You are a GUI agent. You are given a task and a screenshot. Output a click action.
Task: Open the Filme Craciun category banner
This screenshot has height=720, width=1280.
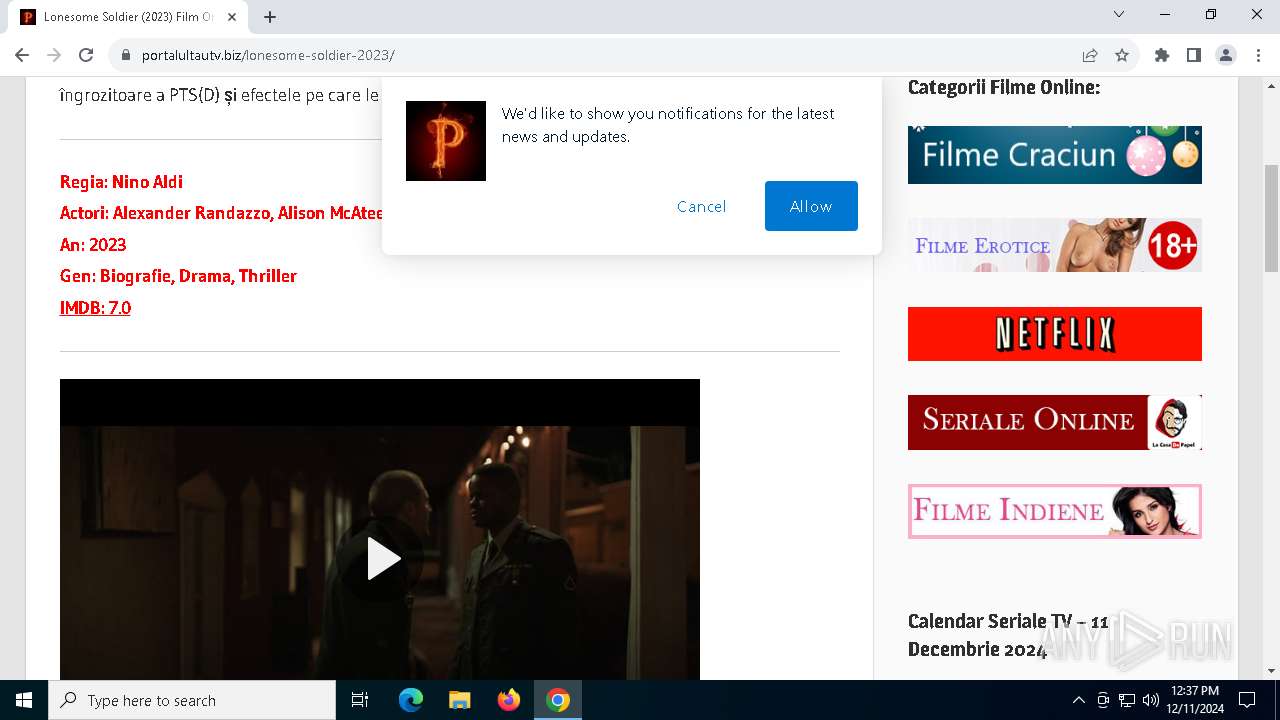tap(1055, 155)
